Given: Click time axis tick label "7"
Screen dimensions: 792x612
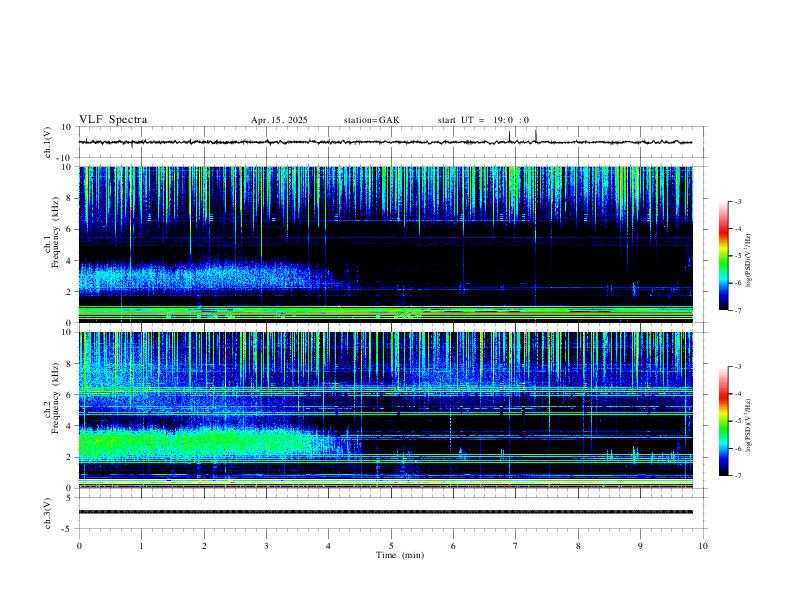Looking at the screenshot, I should [516, 546].
